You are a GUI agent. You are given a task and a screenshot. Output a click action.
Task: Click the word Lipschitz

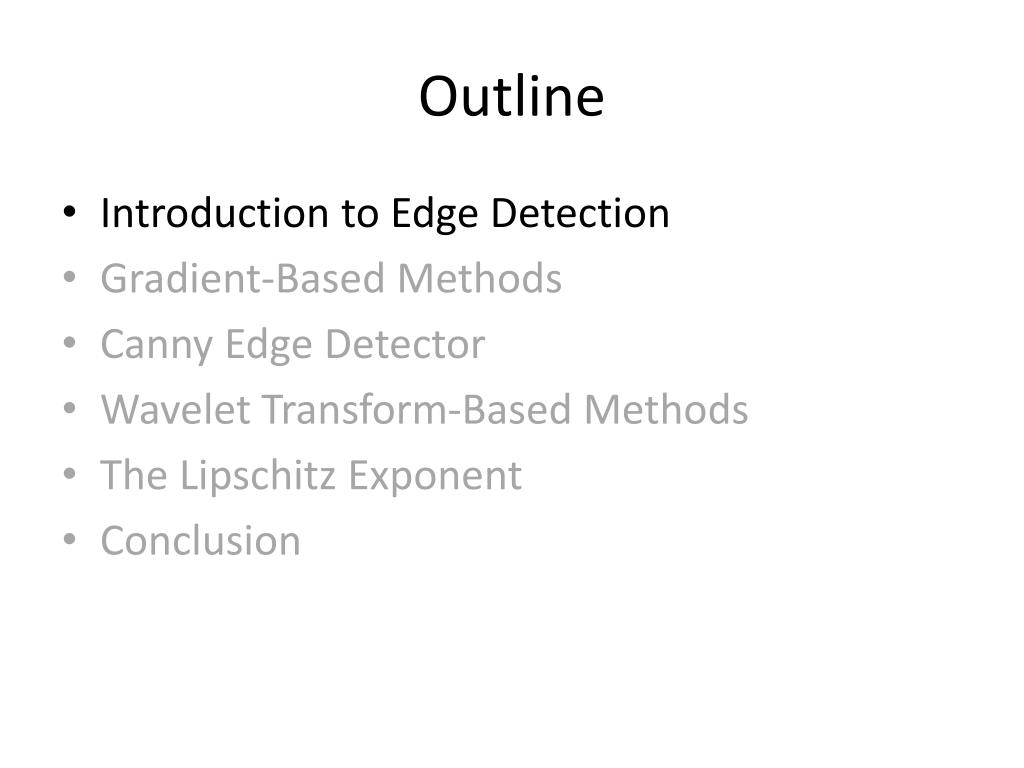tap(258, 476)
